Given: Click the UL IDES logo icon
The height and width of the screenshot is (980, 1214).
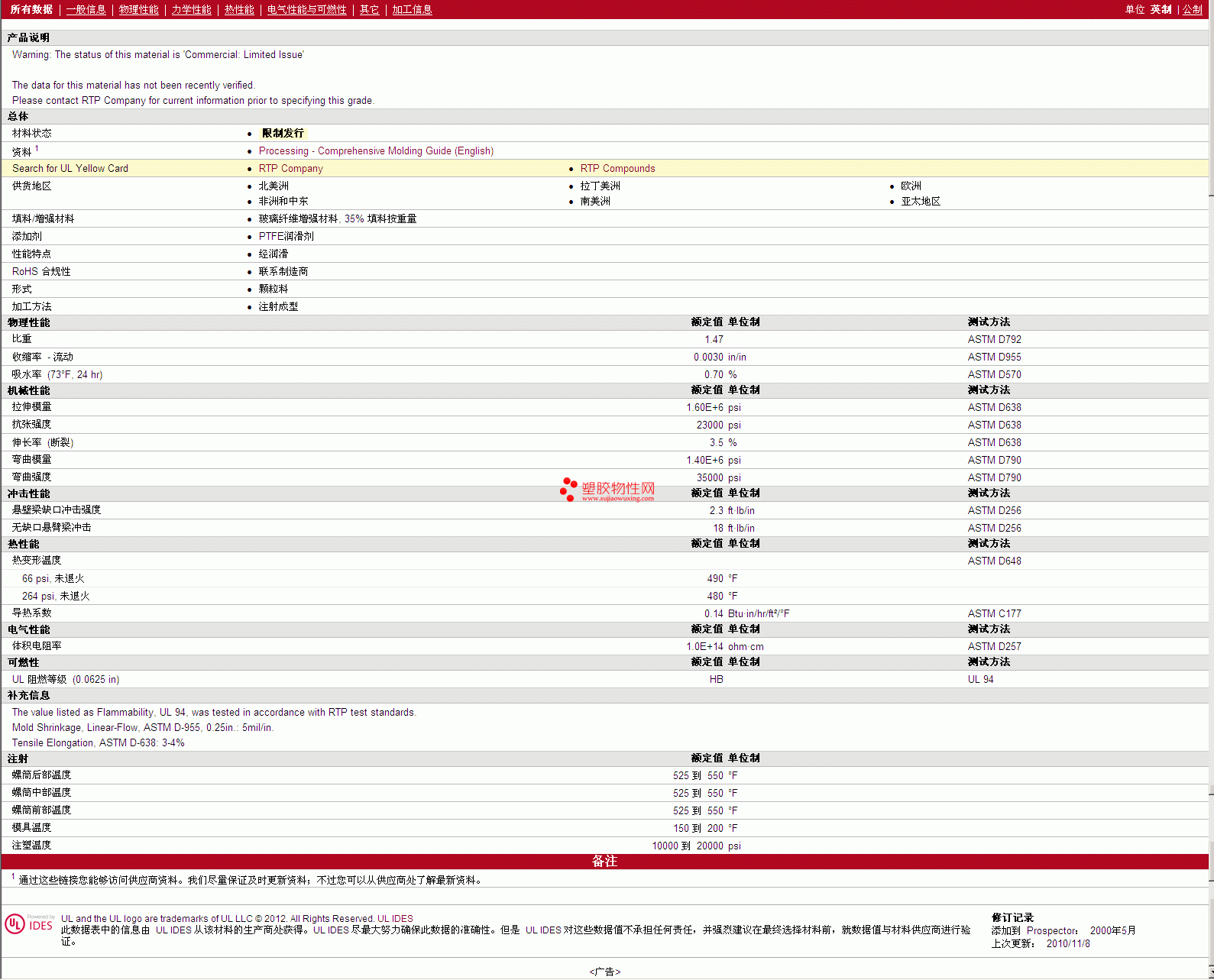Looking at the screenshot, I should click(x=30, y=923).
